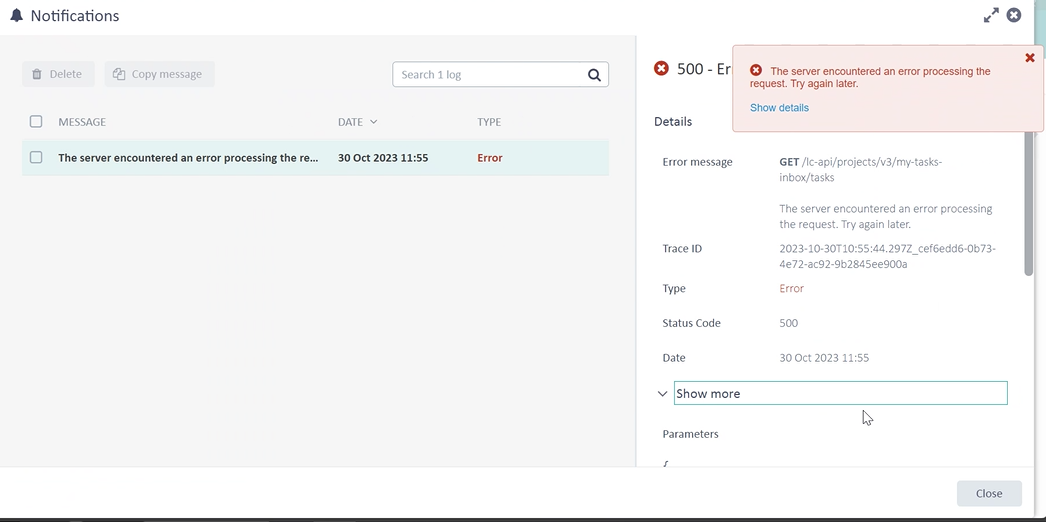Viewport: 1046px width, 522px height.
Task: Dismiss the red error toast popup
Action: (1030, 58)
